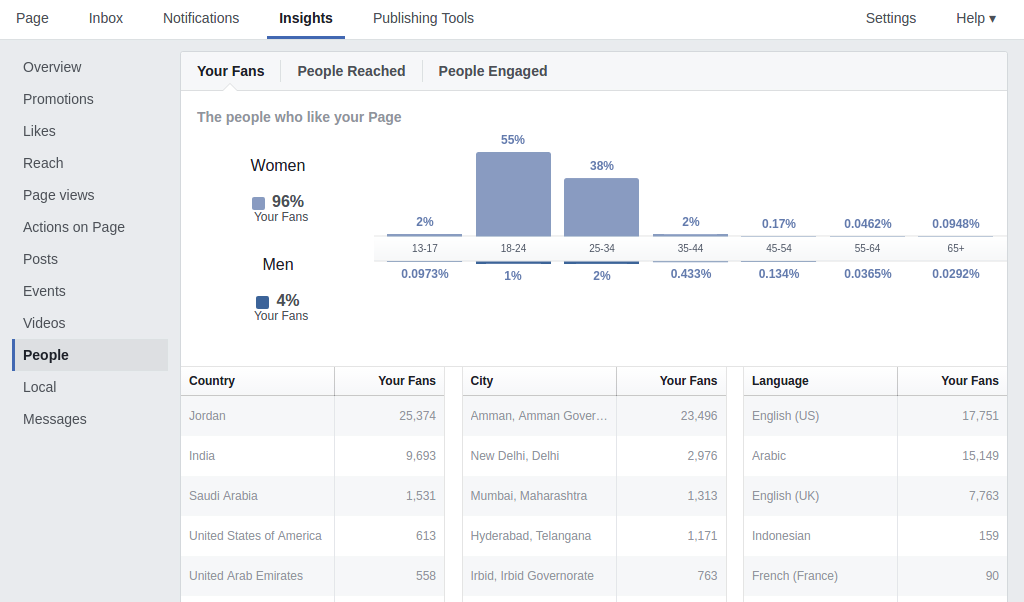Switch to the People Engaged tab

point(492,71)
